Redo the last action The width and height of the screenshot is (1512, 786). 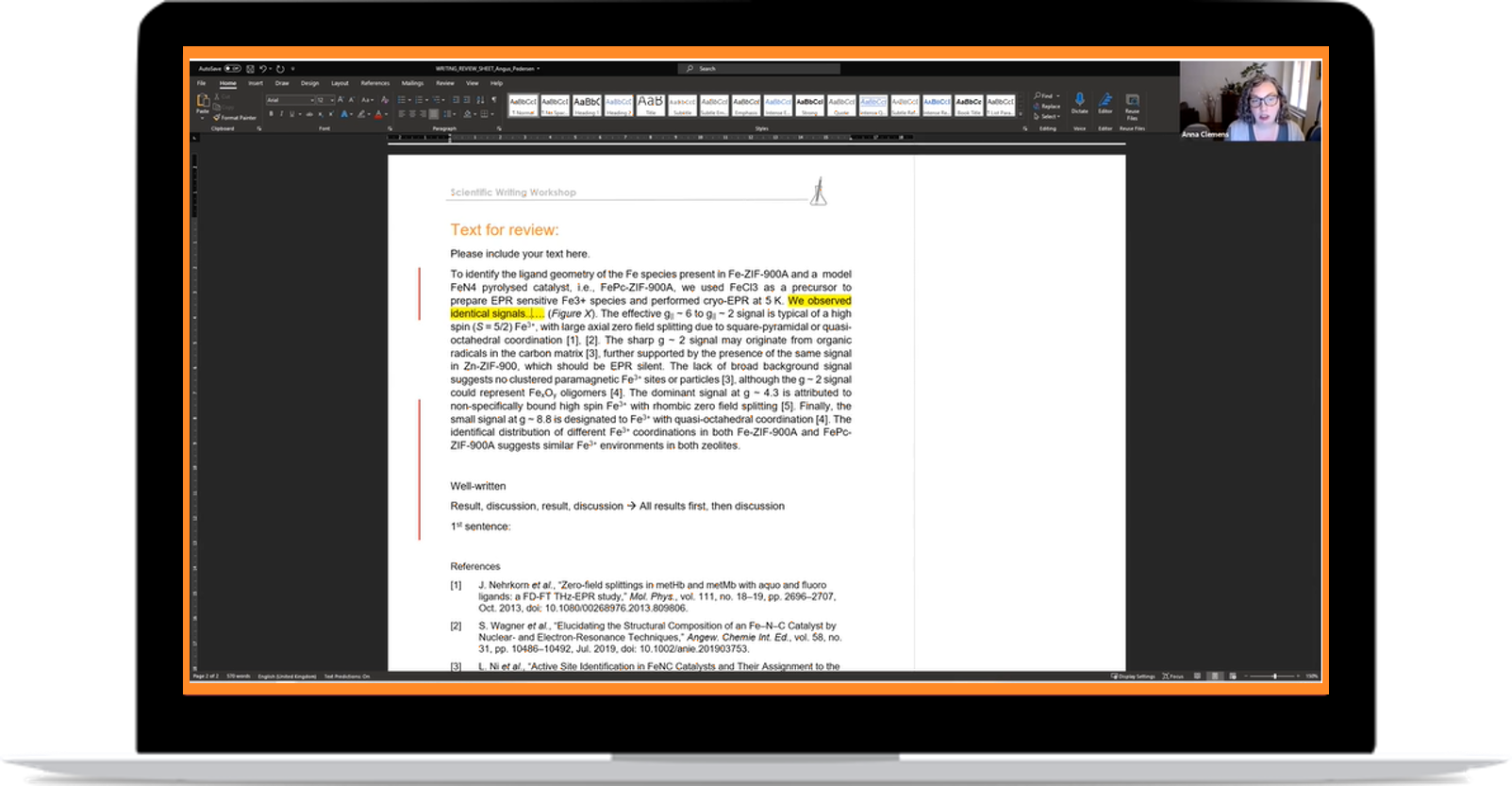pyautogui.click(x=280, y=69)
